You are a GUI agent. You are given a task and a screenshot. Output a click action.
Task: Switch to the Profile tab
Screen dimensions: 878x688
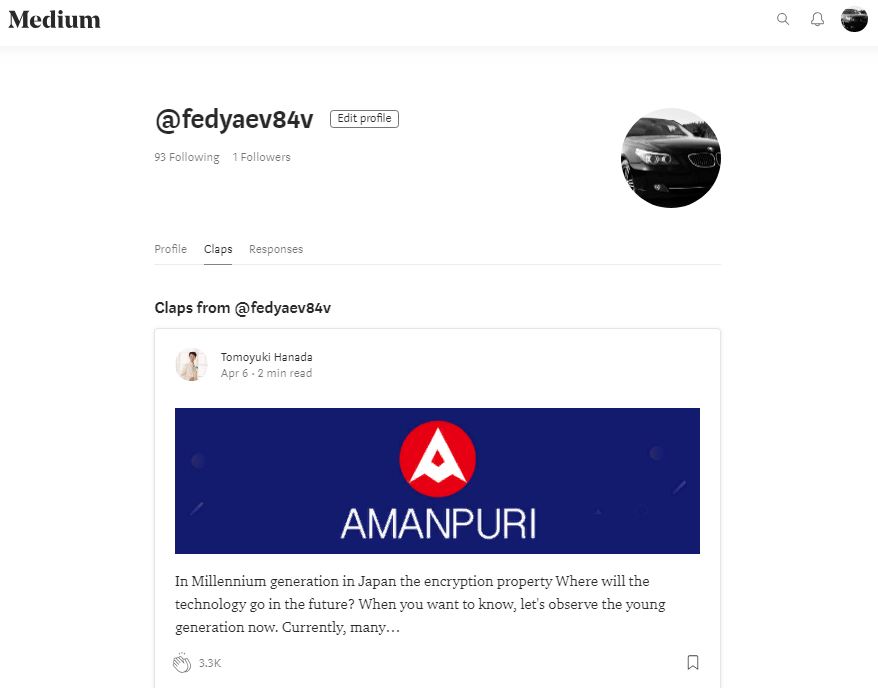pos(170,249)
